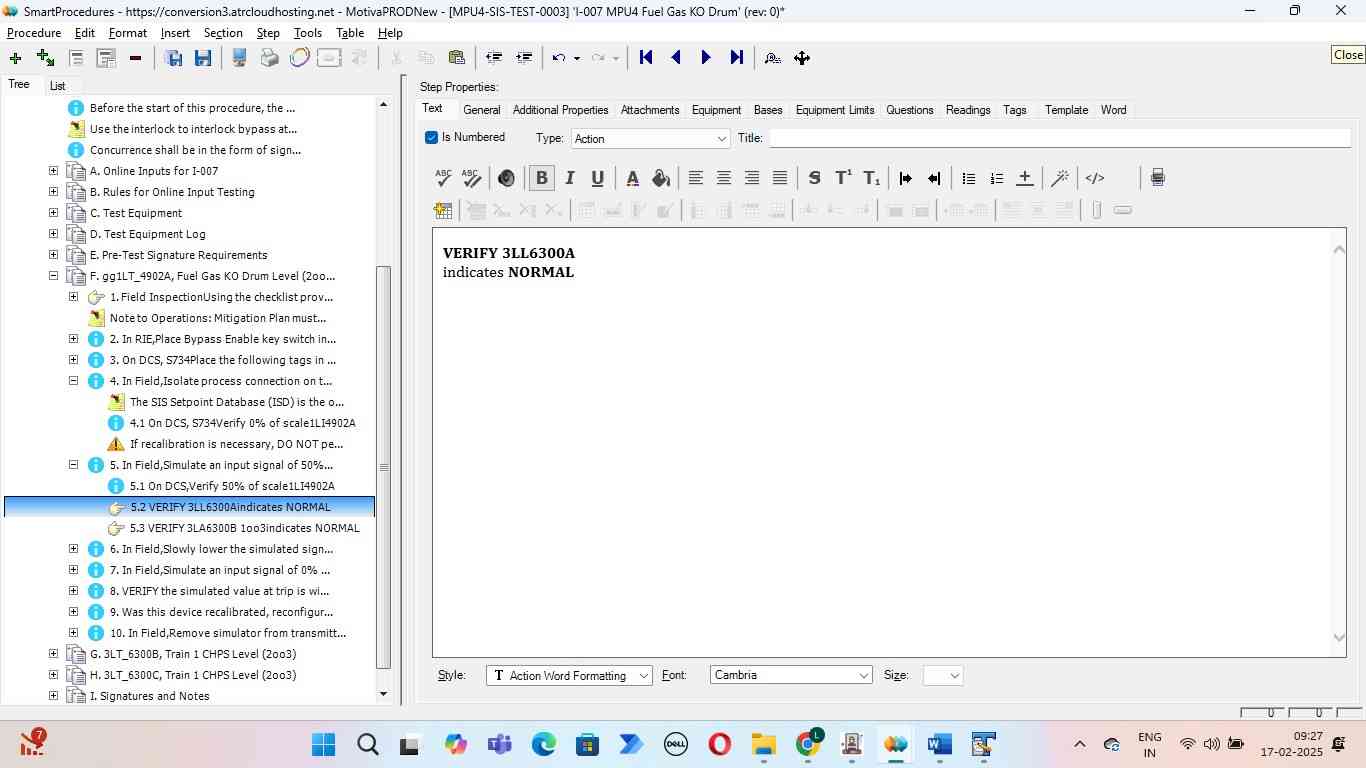Open the Font dropdown showing Cambria
Image resolution: width=1366 pixels, height=768 pixels.
point(791,675)
